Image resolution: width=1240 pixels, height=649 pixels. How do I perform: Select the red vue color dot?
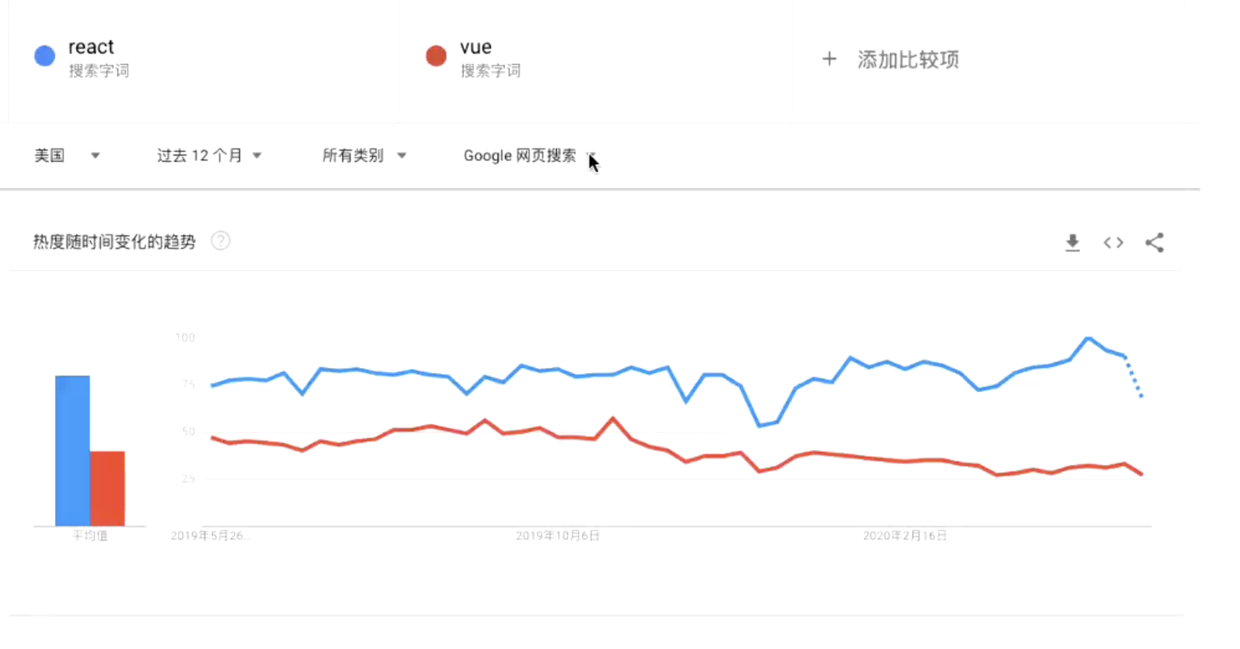click(x=436, y=55)
